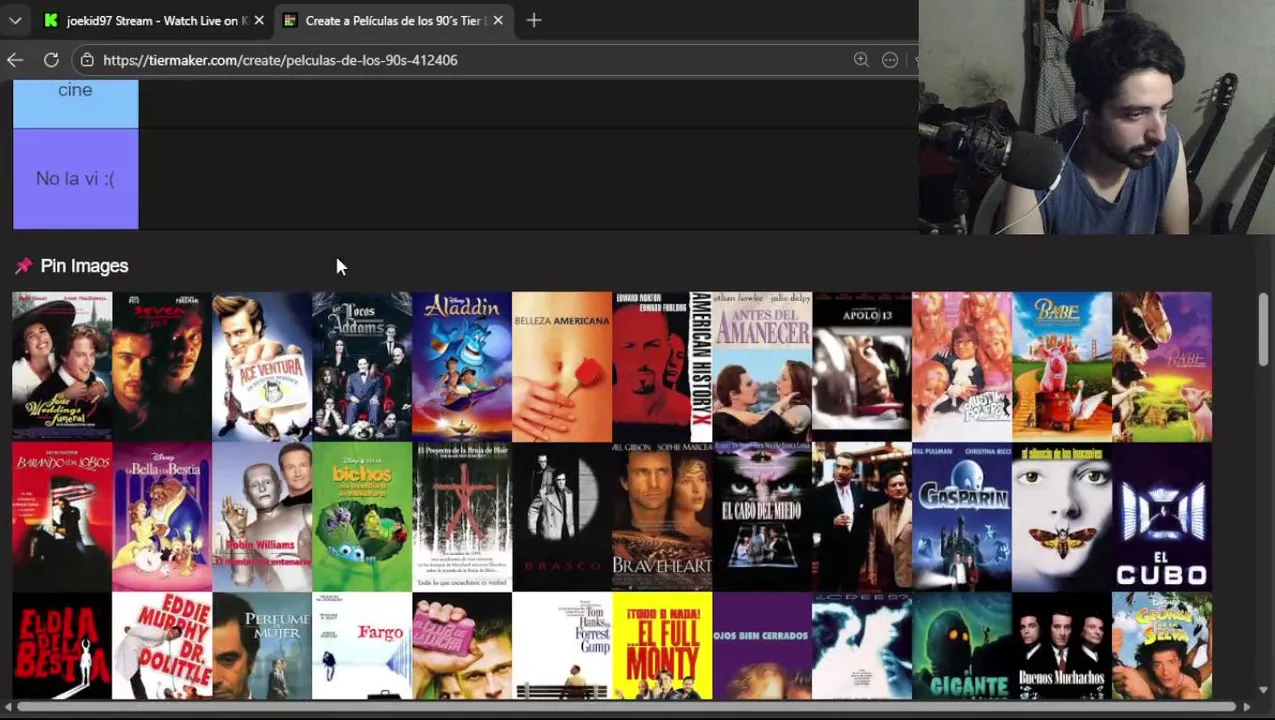
Task: Pick the Bailando con Lobos poster
Action: coord(62,517)
